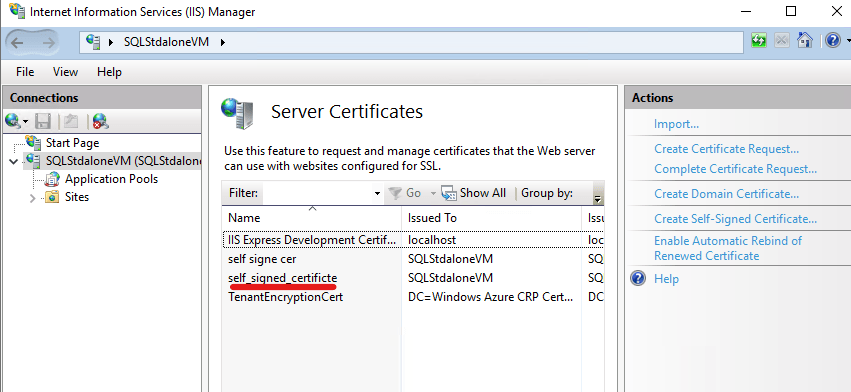This screenshot has height=392, width=851.
Task: Refresh the page with green icon
Action: click(759, 41)
